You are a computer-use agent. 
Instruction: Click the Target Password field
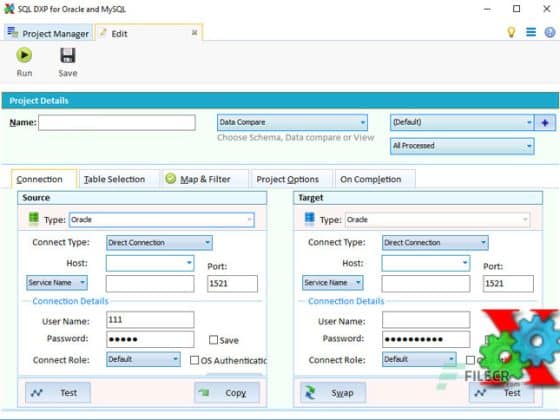click(426, 339)
